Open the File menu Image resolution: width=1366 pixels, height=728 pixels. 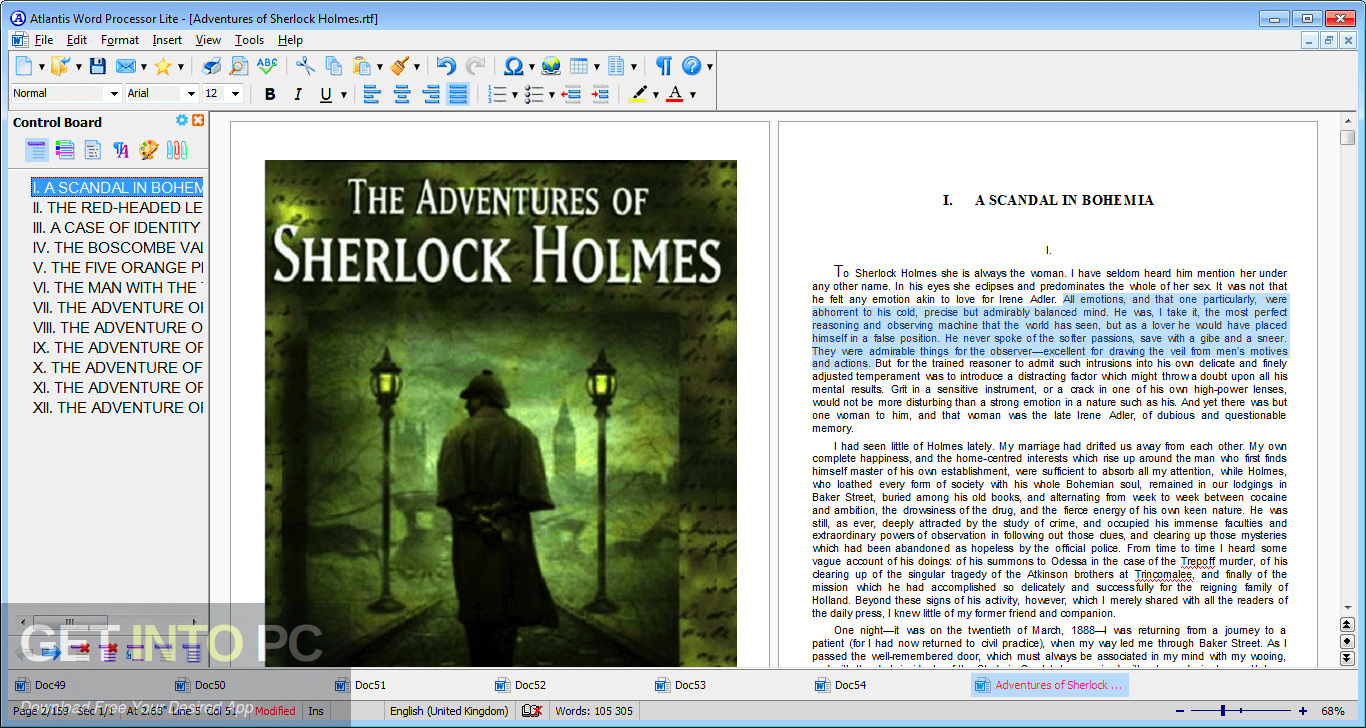click(x=43, y=40)
